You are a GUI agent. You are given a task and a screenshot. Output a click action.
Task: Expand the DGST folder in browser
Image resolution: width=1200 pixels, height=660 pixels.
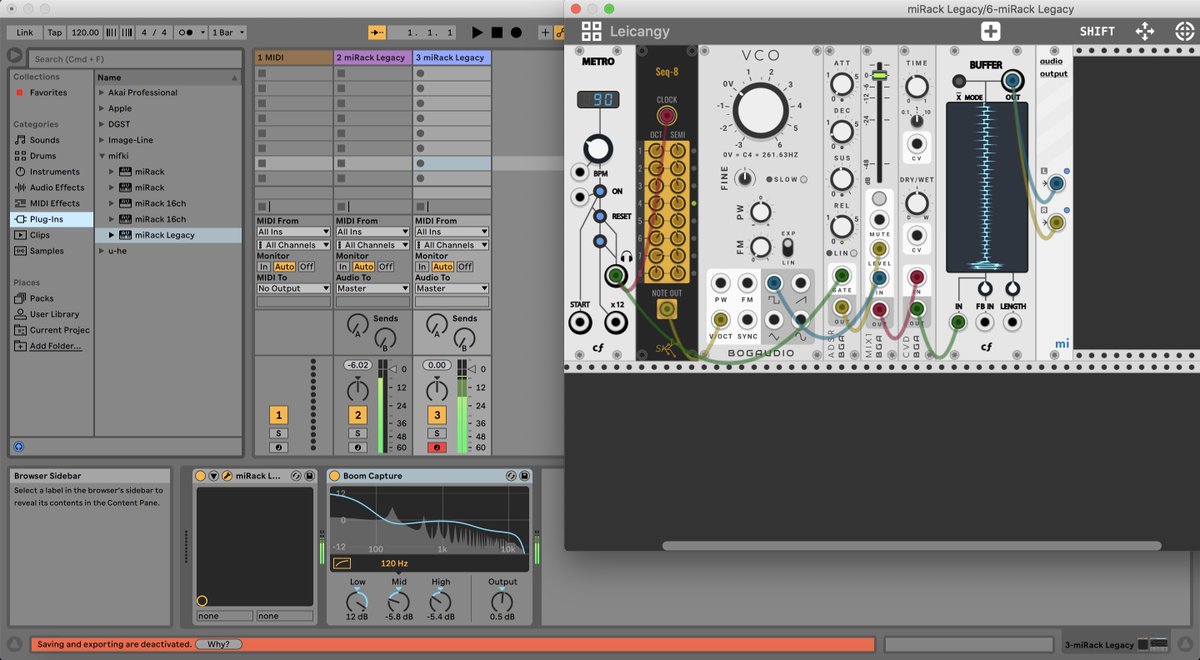[101, 124]
